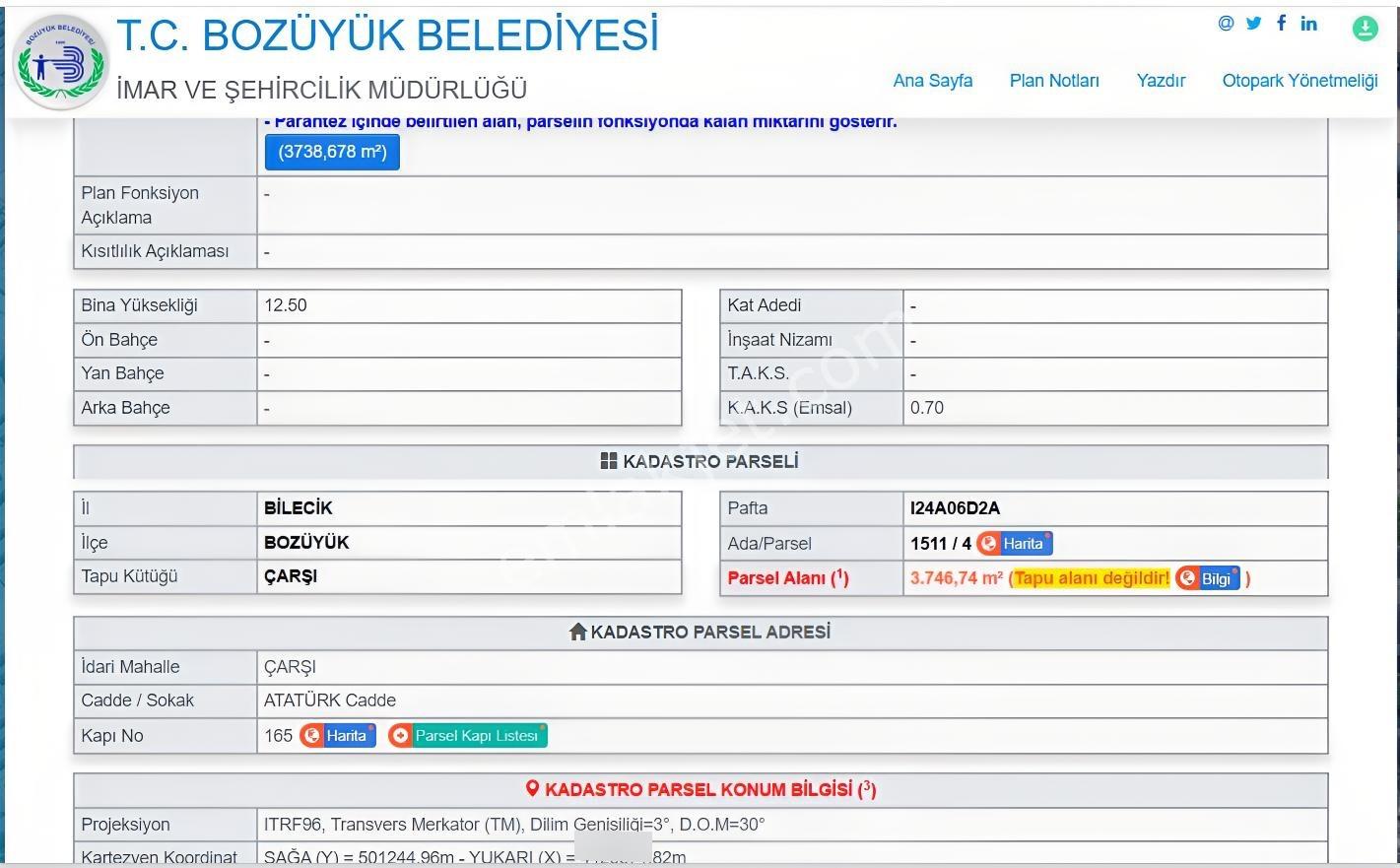Click the Kat Adedi label
The height and width of the screenshot is (868, 1400).
764,305
